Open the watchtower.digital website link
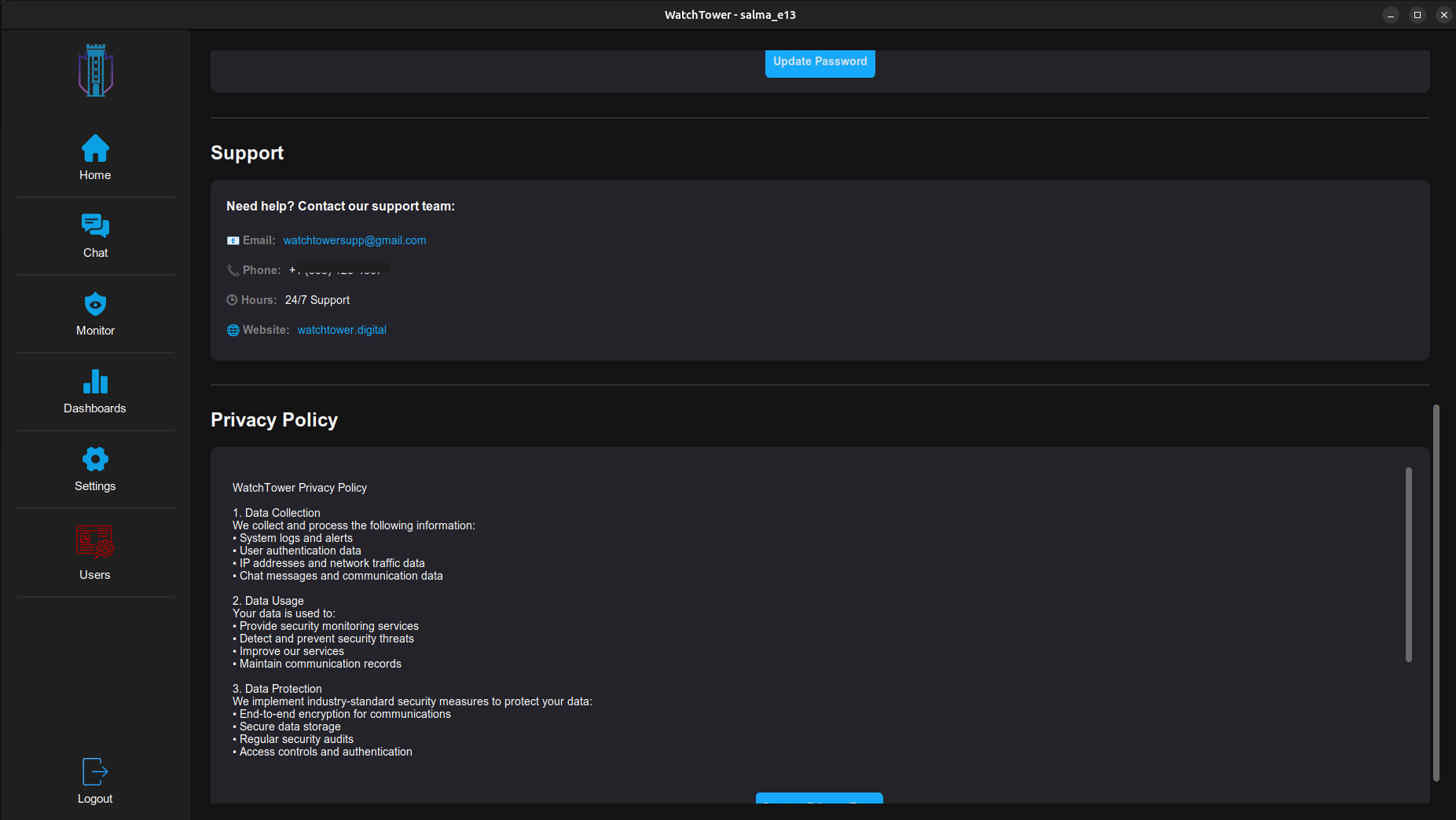The image size is (1456, 820). click(342, 330)
